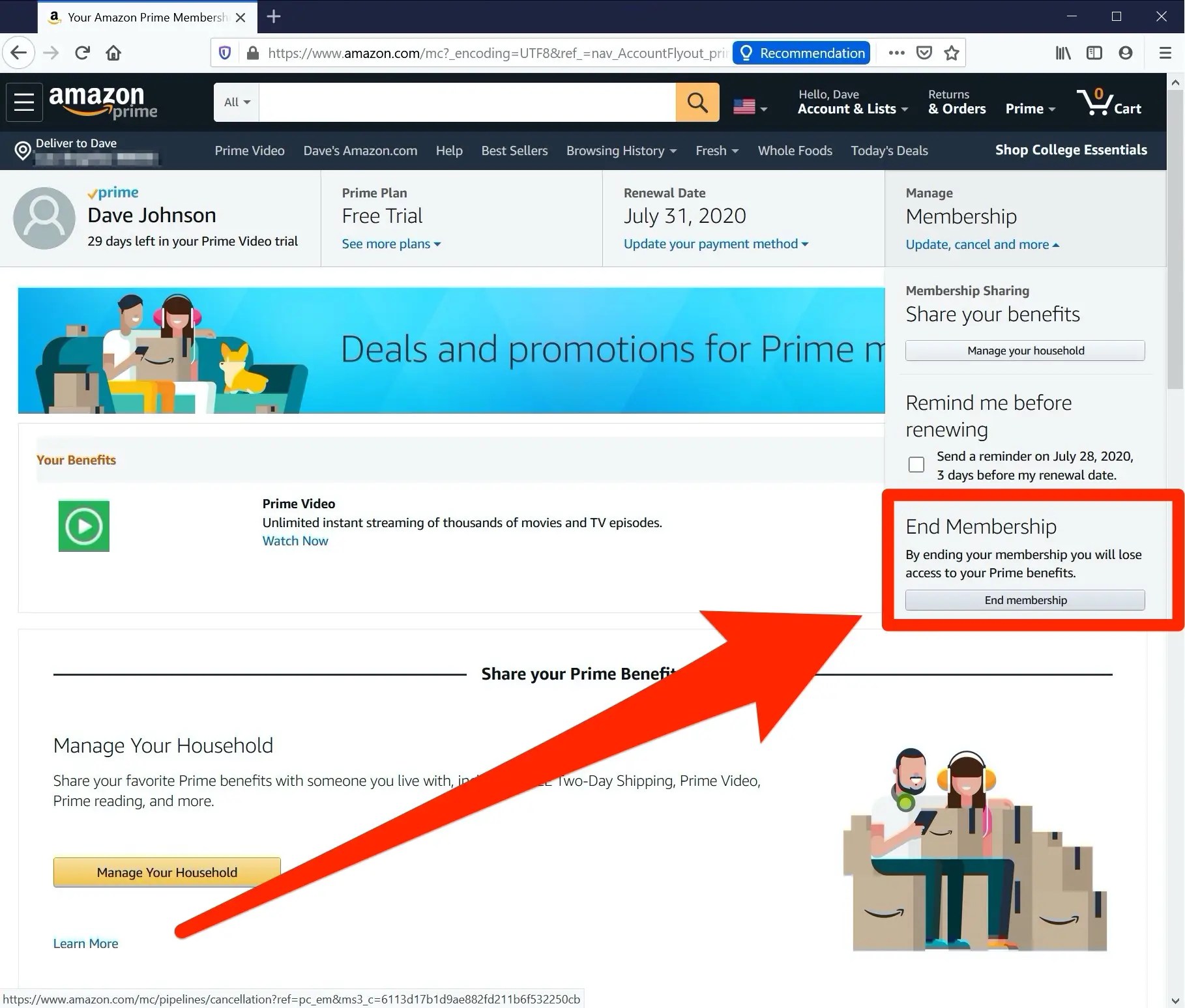Screen dimensions: 1185x1008
Task: Click the Dave Johnson profile avatar
Action: click(x=44, y=218)
